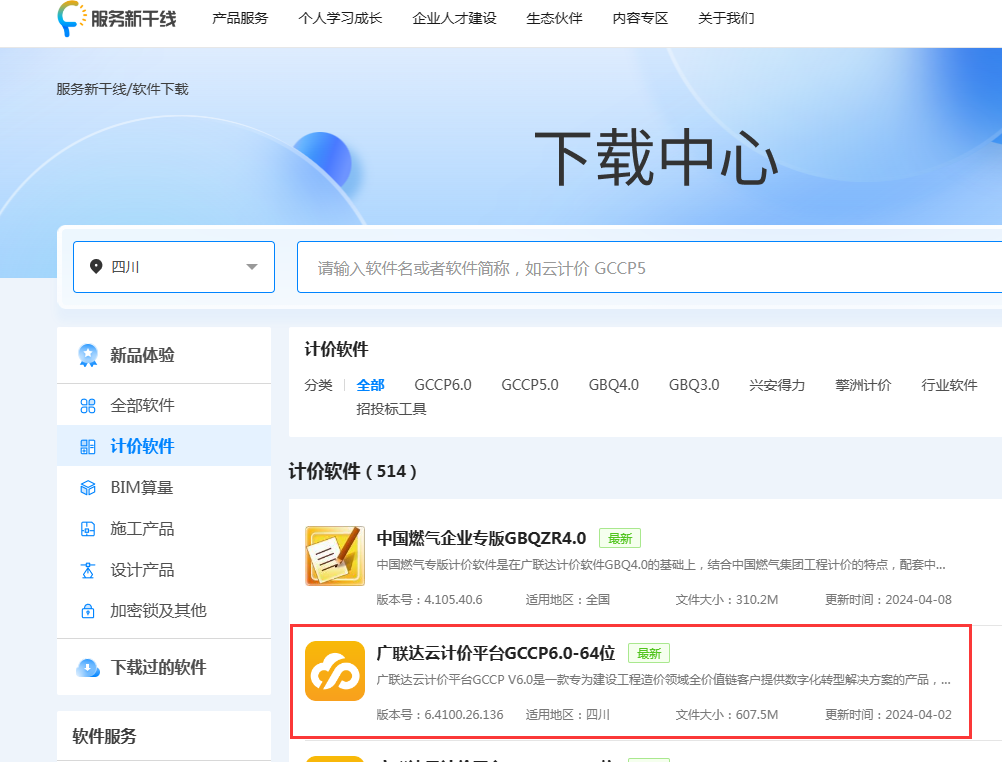Image resolution: width=1002 pixels, height=762 pixels.
Task: Click version text 4.105.40.6
Action: coord(453,600)
